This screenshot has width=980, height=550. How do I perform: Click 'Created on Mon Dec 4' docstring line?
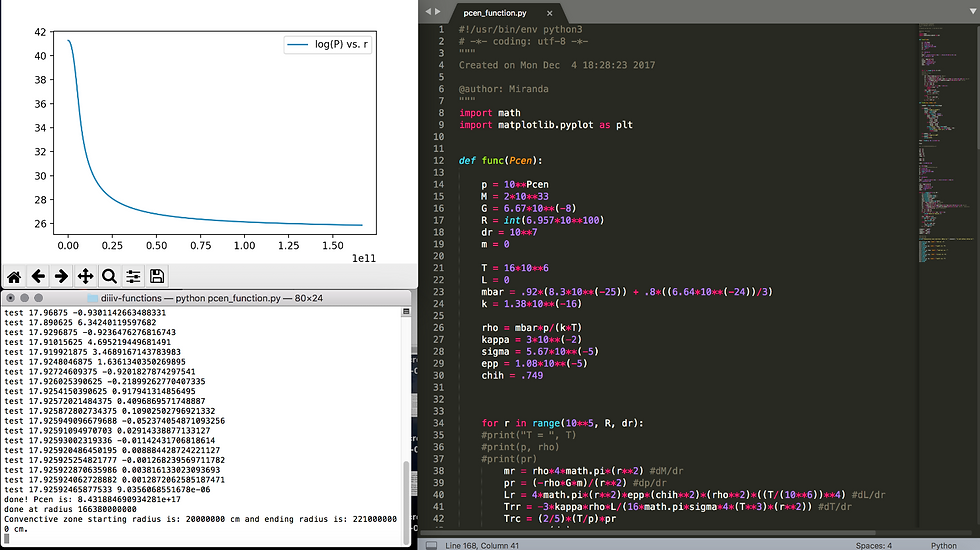[557, 65]
